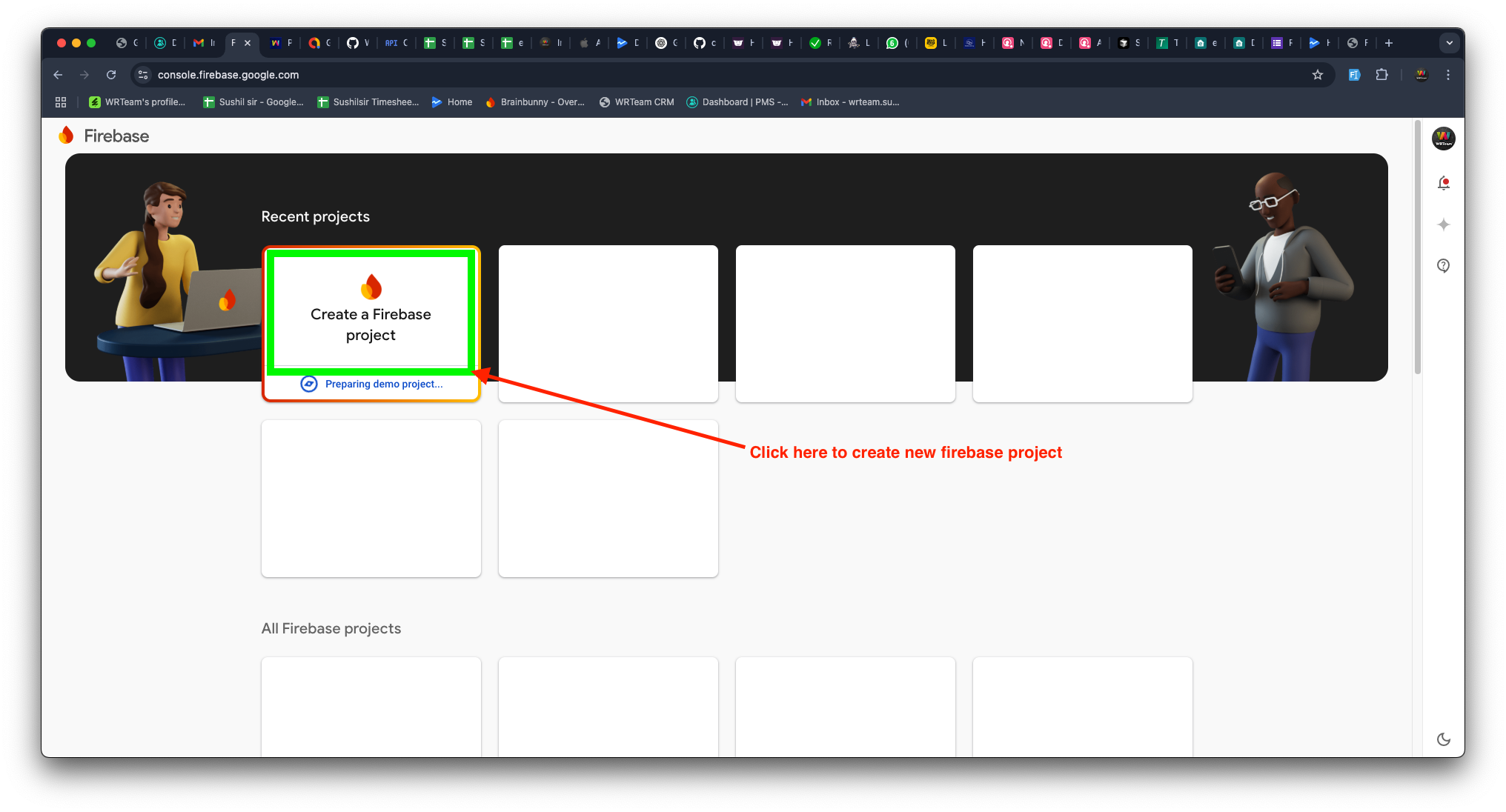This screenshot has width=1506, height=812.
Task: Open a new tab with plus button
Action: click(x=1389, y=43)
